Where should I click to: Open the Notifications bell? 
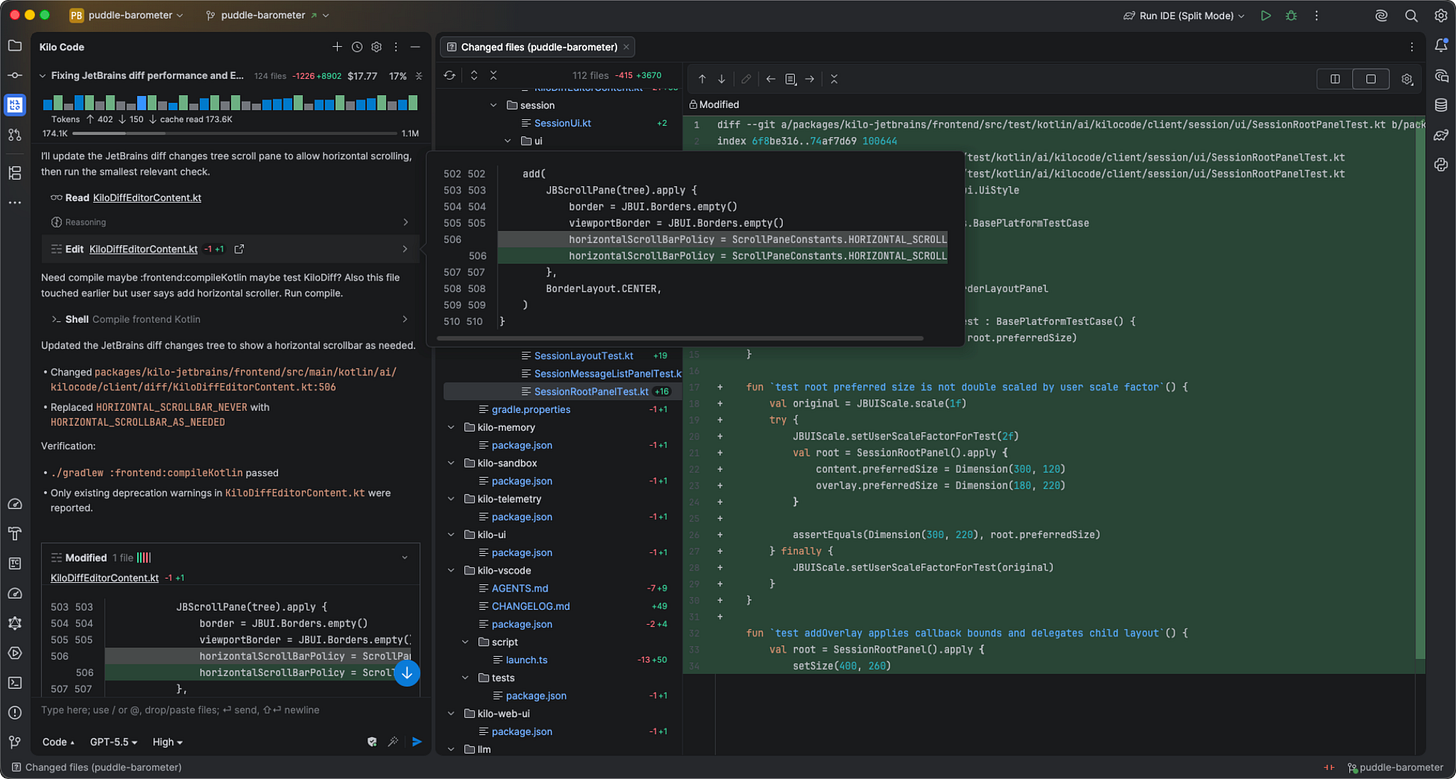[1441, 46]
